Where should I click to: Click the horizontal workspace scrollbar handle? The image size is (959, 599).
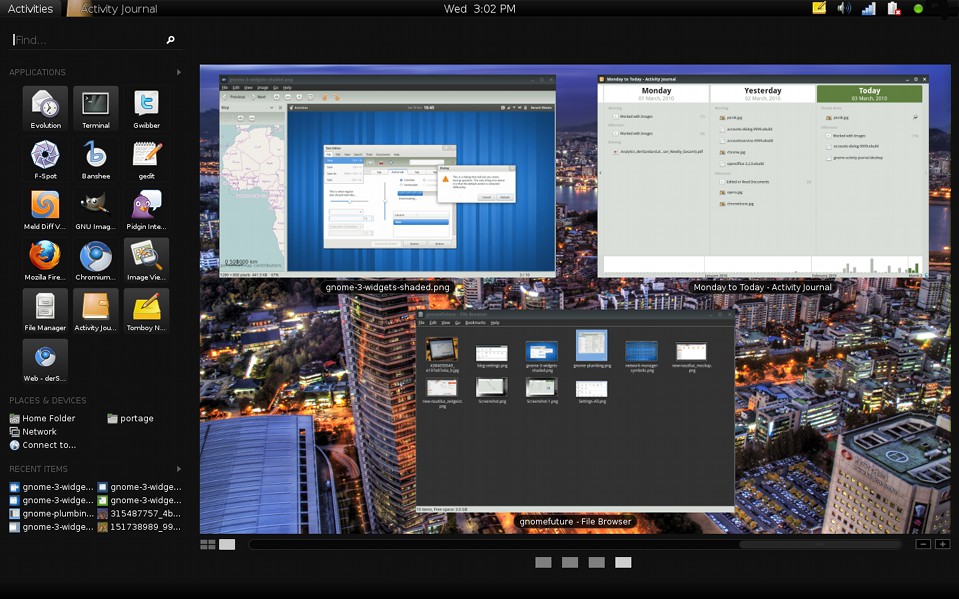tap(820, 544)
